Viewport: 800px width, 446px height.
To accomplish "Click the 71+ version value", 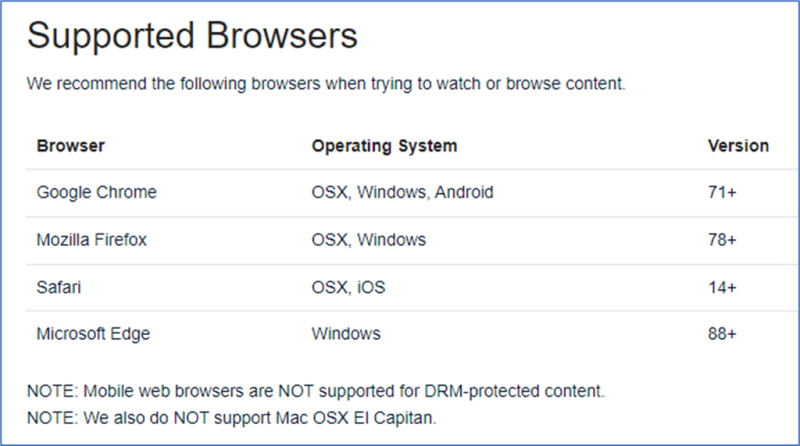I will 722,192.
